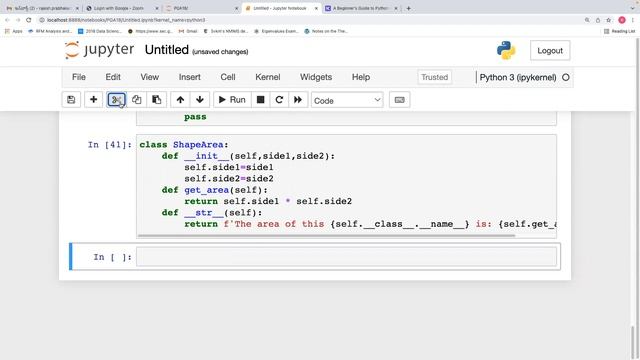
Task: Open the File menu
Action: [x=79, y=77]
